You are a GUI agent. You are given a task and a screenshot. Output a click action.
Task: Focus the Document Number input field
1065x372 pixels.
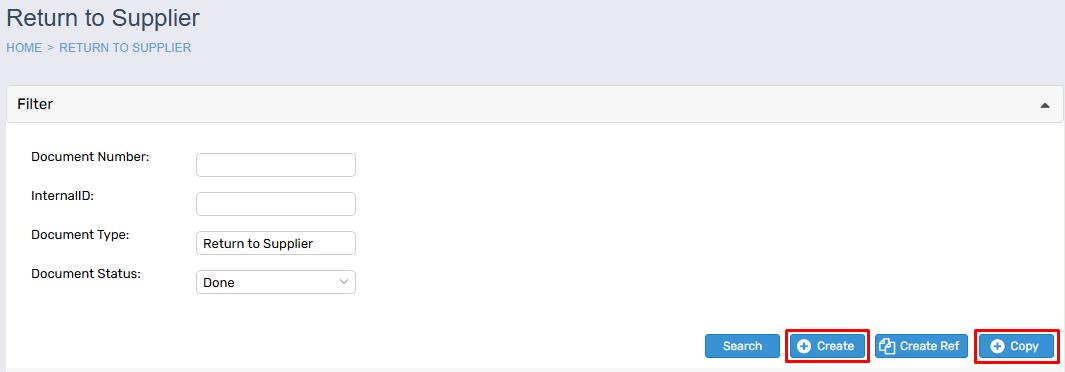click(x=276, y=165)
